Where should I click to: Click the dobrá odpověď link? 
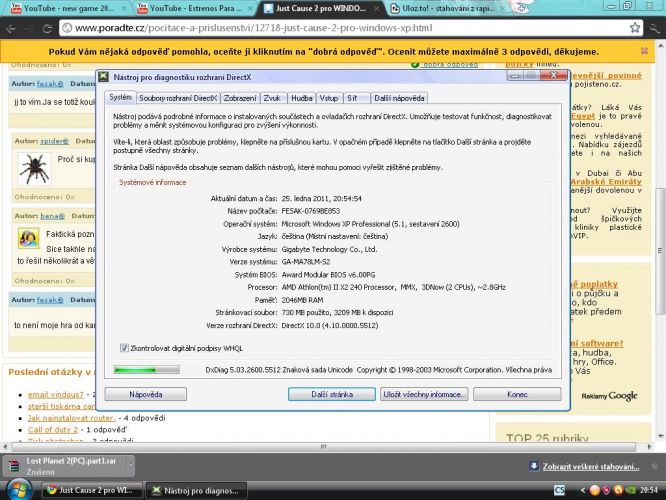click(x=450, y=65)
